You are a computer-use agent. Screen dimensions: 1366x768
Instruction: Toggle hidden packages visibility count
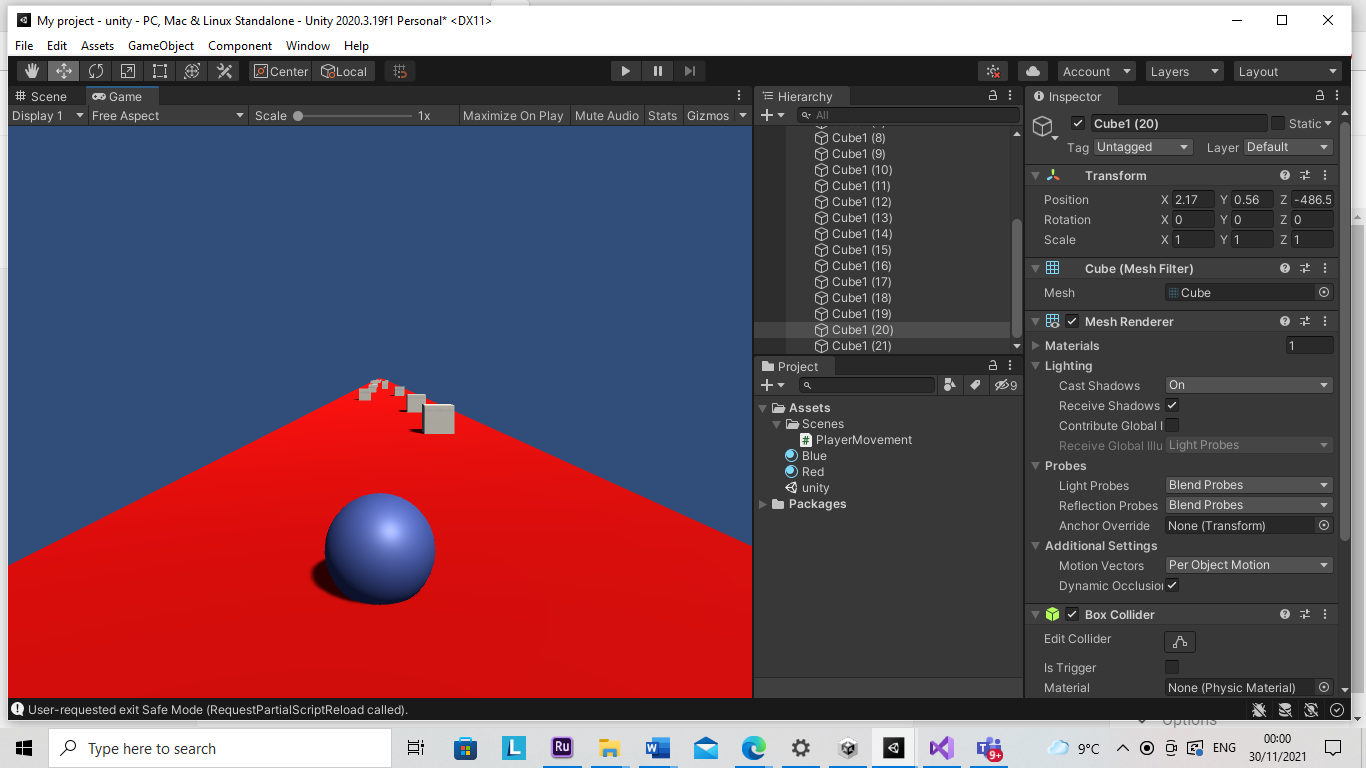click(1005, 385)
